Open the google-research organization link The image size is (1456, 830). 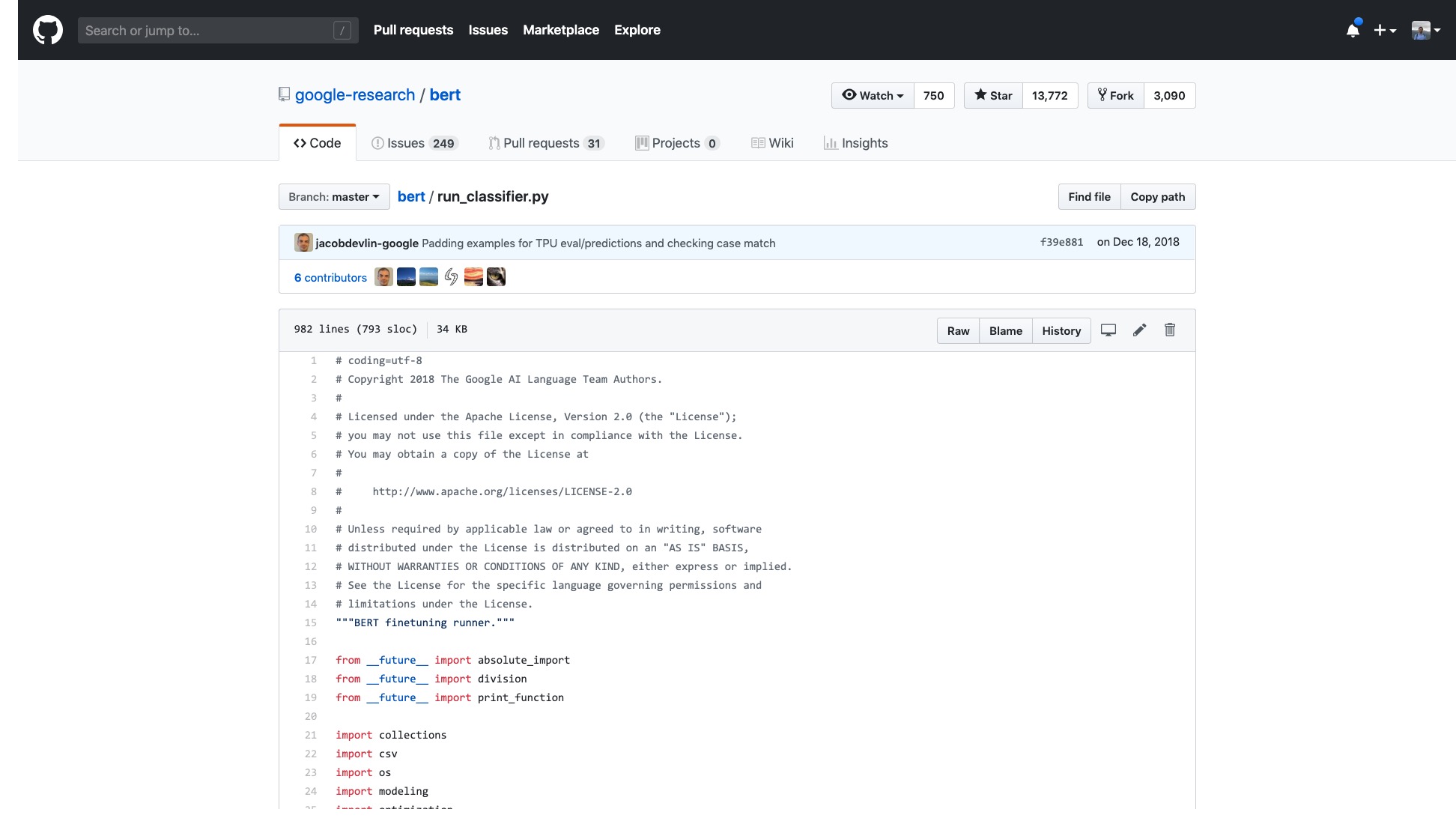pyautogui.click(x=355, y=95)
